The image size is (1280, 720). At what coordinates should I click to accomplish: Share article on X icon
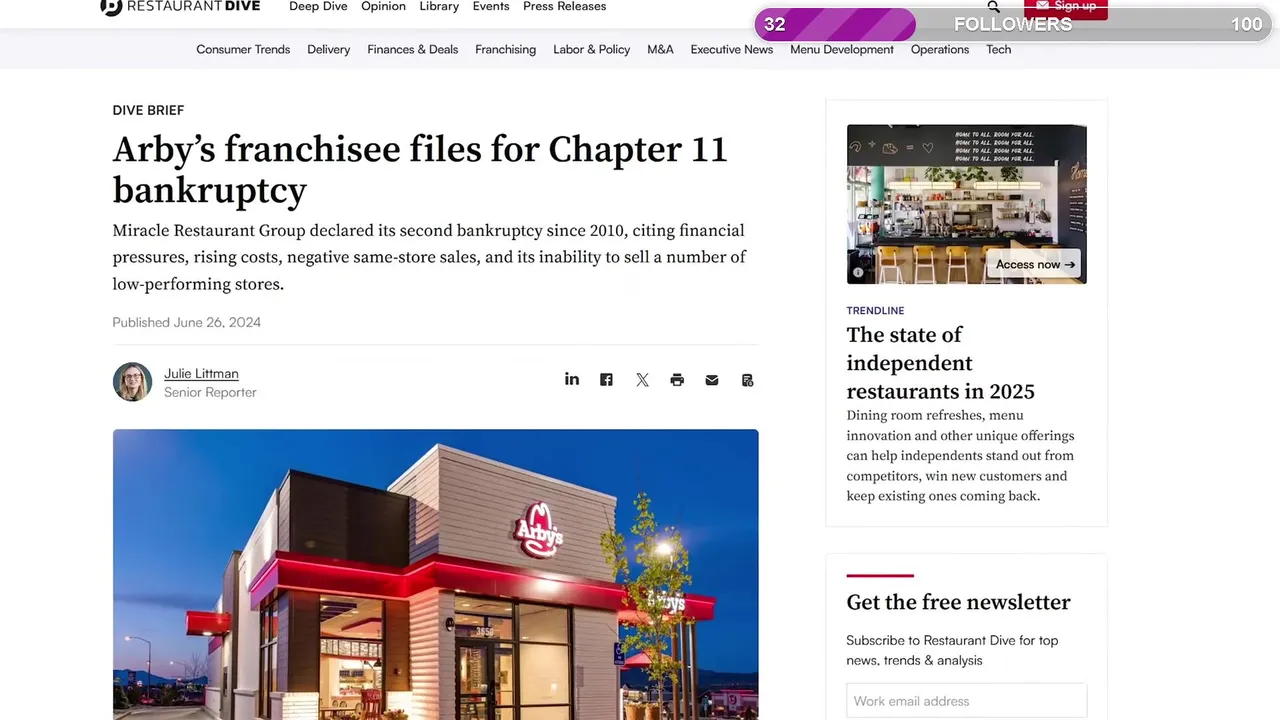(x=642, y=380)
